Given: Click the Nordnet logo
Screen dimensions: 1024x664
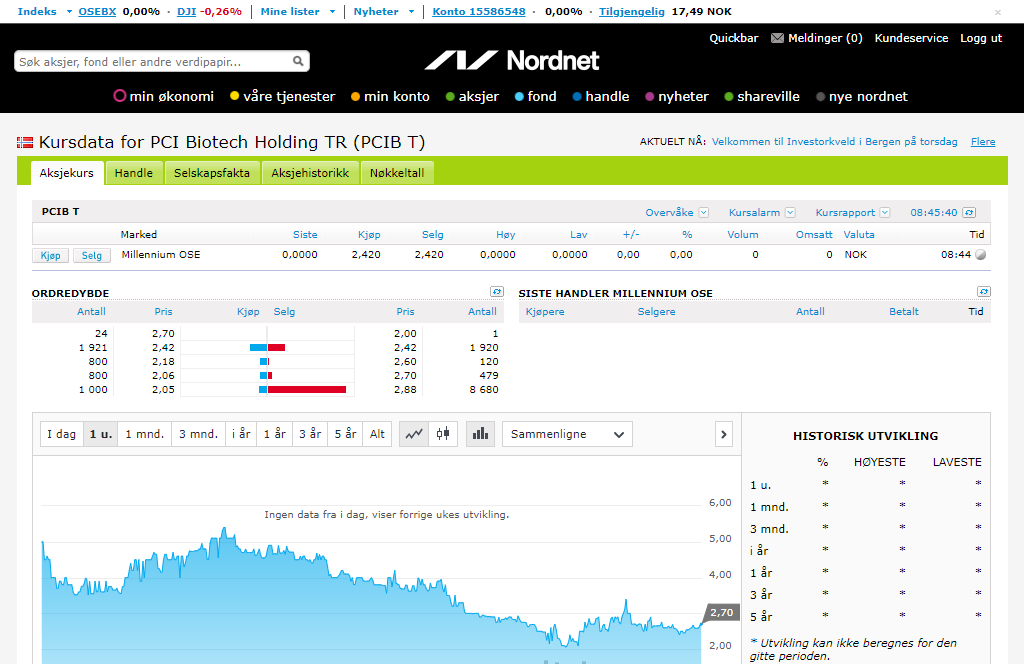Looking at the screenshot, I should [x=512, y=60].
